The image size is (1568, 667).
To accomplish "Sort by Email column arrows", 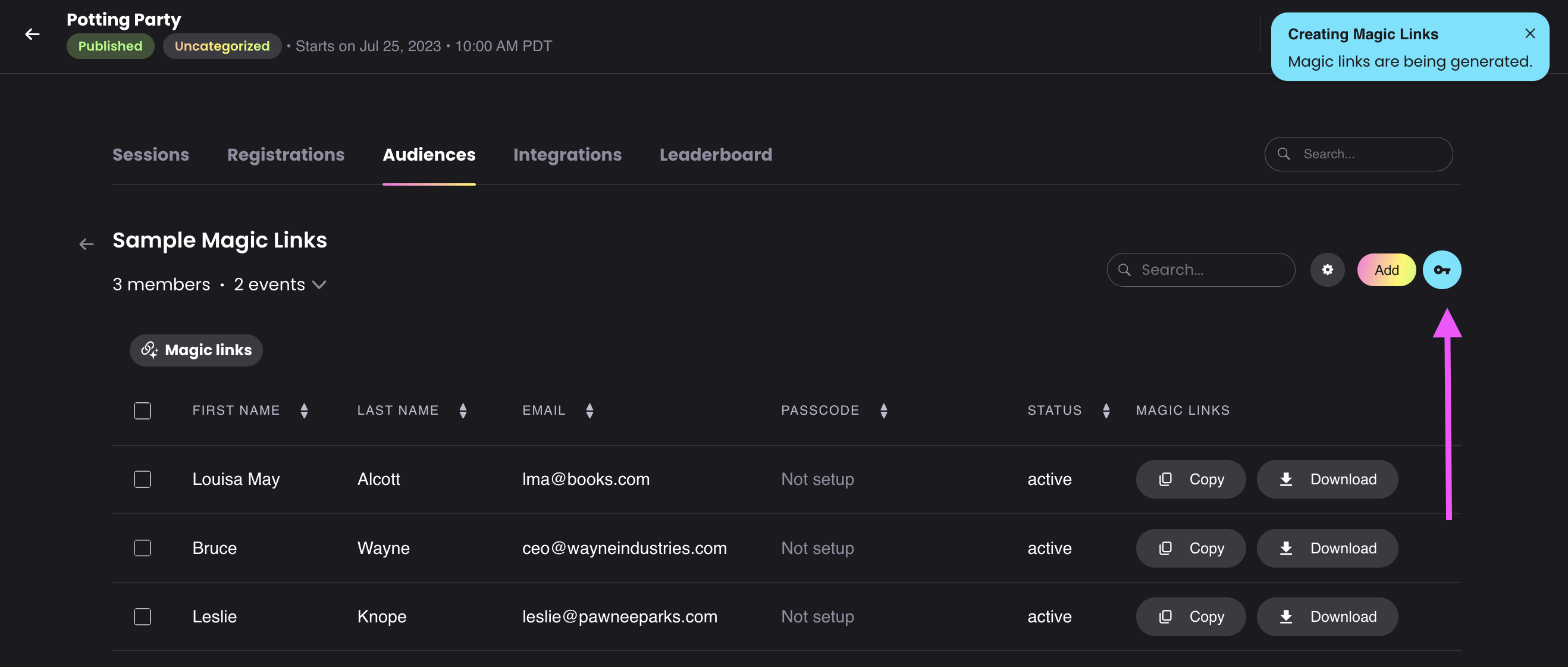I will click(589, 411).
